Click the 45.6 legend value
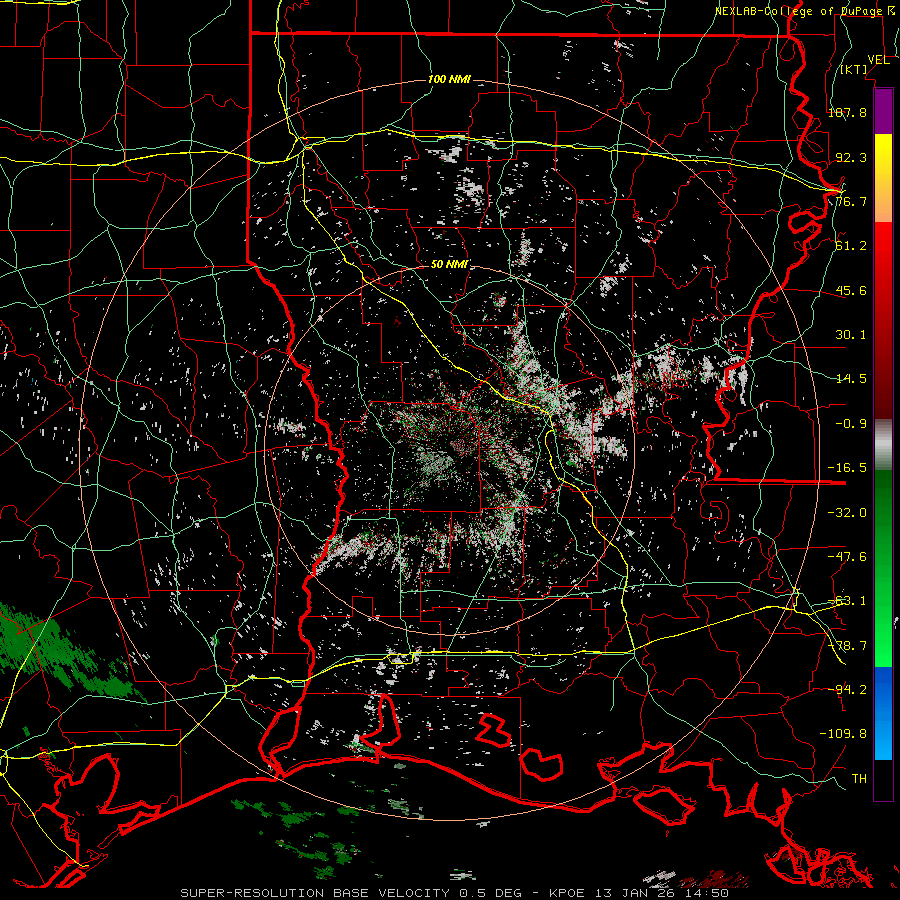This screenshot has height=900, width=900. pyautogui.click(x=851, y=291)
